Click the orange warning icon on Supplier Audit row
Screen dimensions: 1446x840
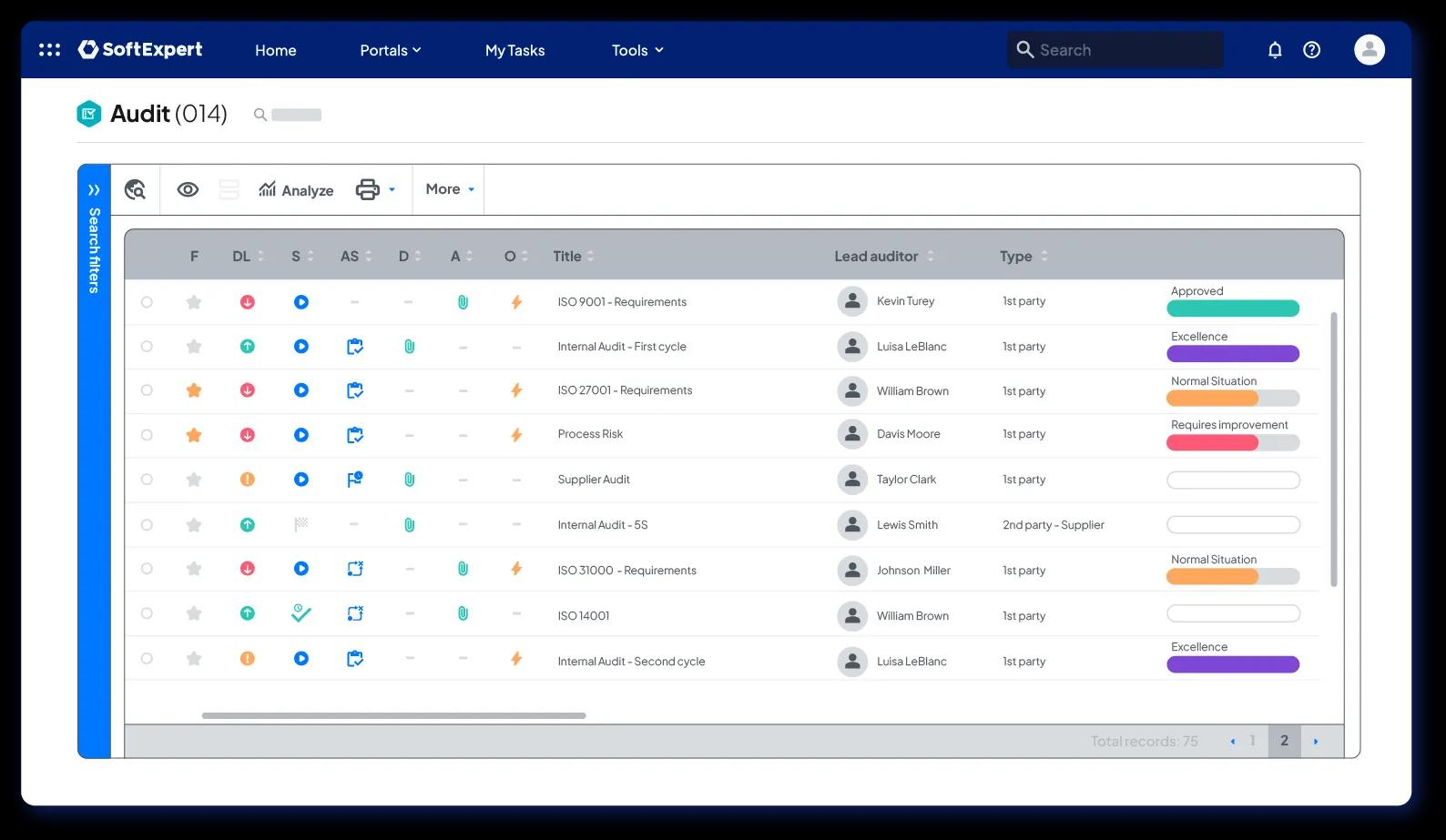tap(247, 480)
